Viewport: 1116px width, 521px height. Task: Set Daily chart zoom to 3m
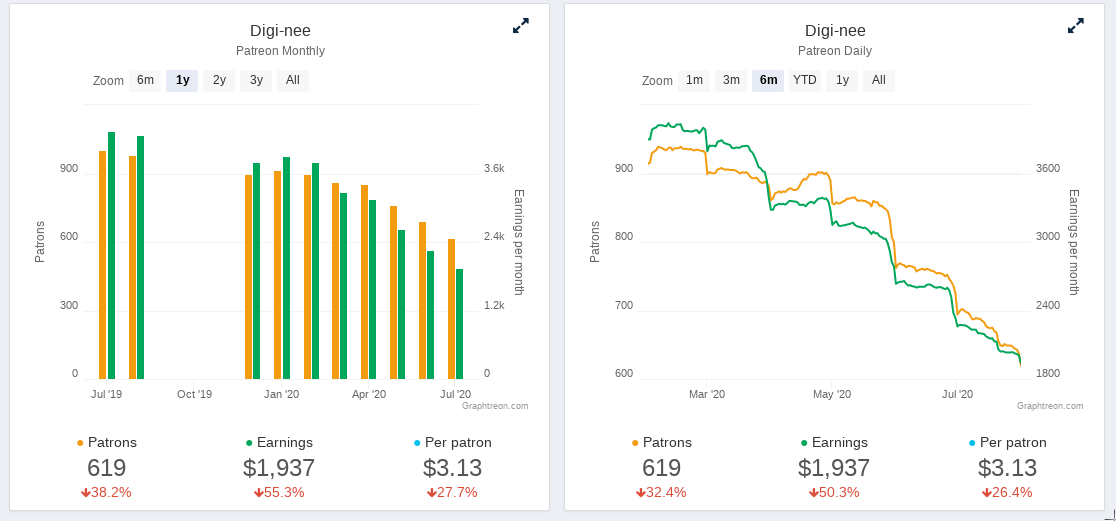[731, 80]
